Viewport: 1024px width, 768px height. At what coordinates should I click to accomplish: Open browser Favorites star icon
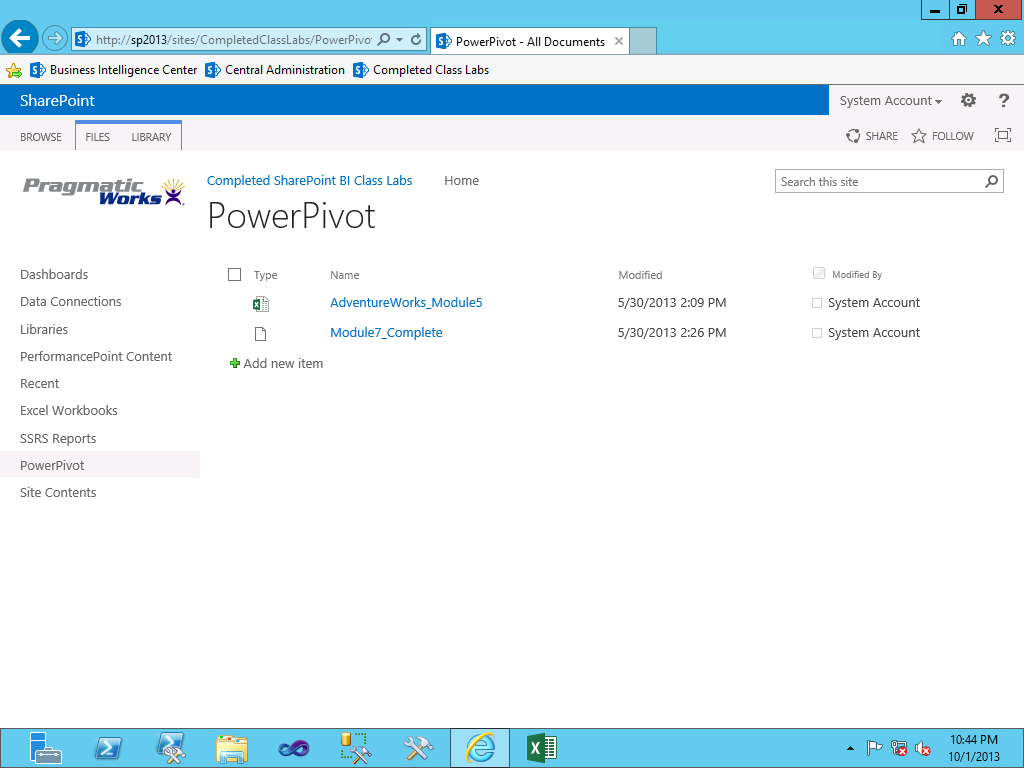[x=983, y=39]
